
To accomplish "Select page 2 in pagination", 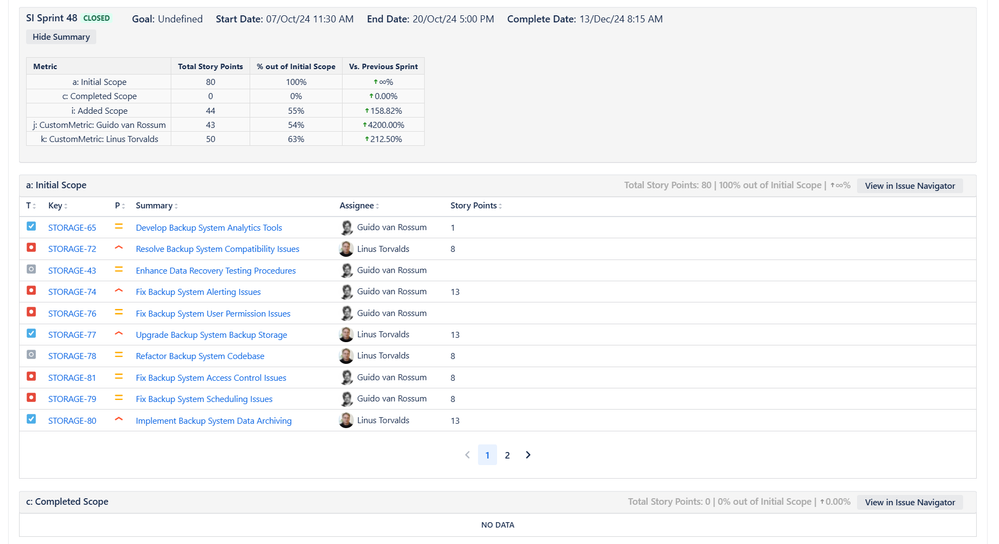I will [x=507, y=455].
